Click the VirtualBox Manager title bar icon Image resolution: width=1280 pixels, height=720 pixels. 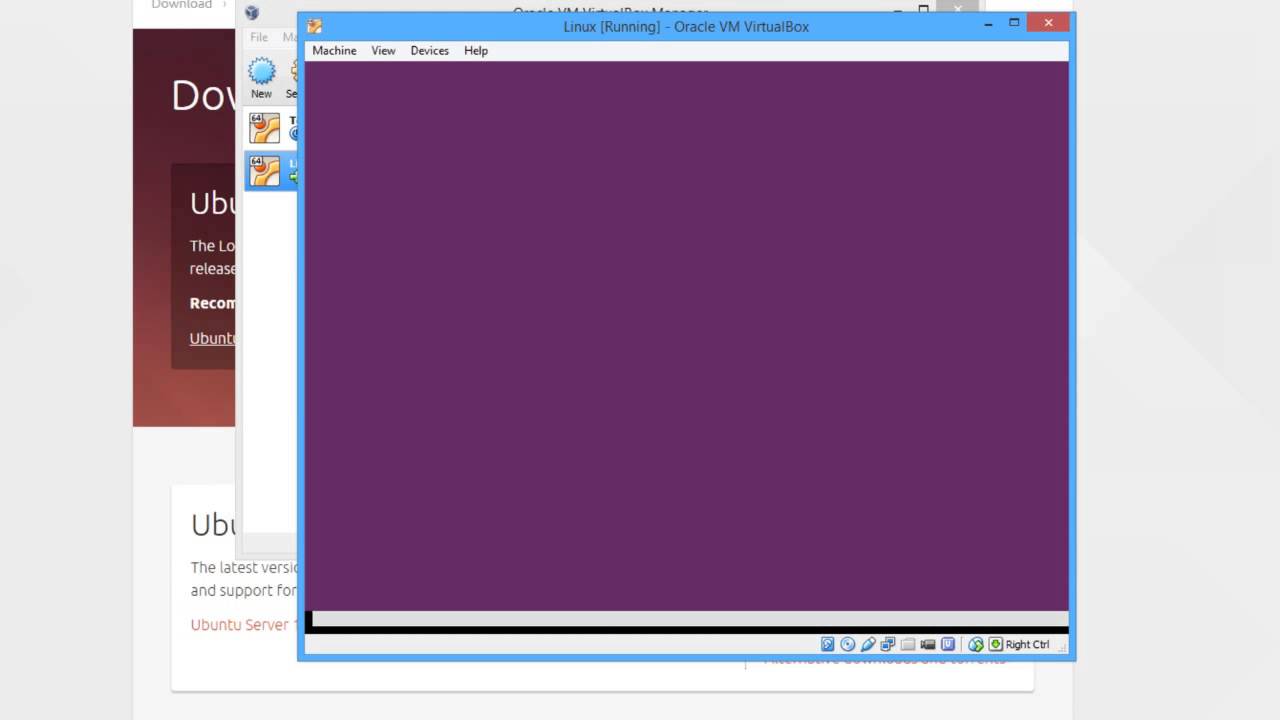(x=252, y=12)
